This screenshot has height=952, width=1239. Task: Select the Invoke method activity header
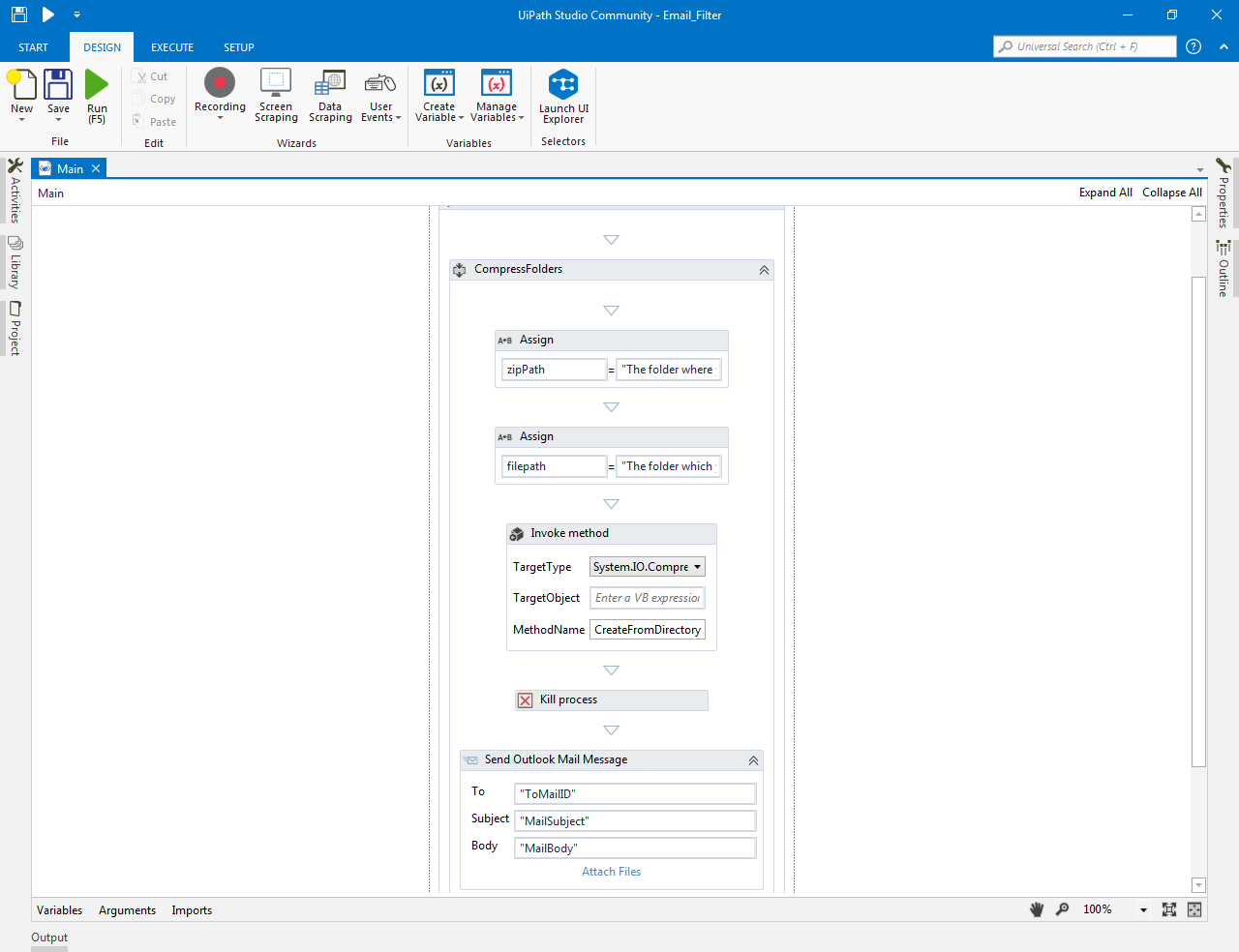(612, 534)
